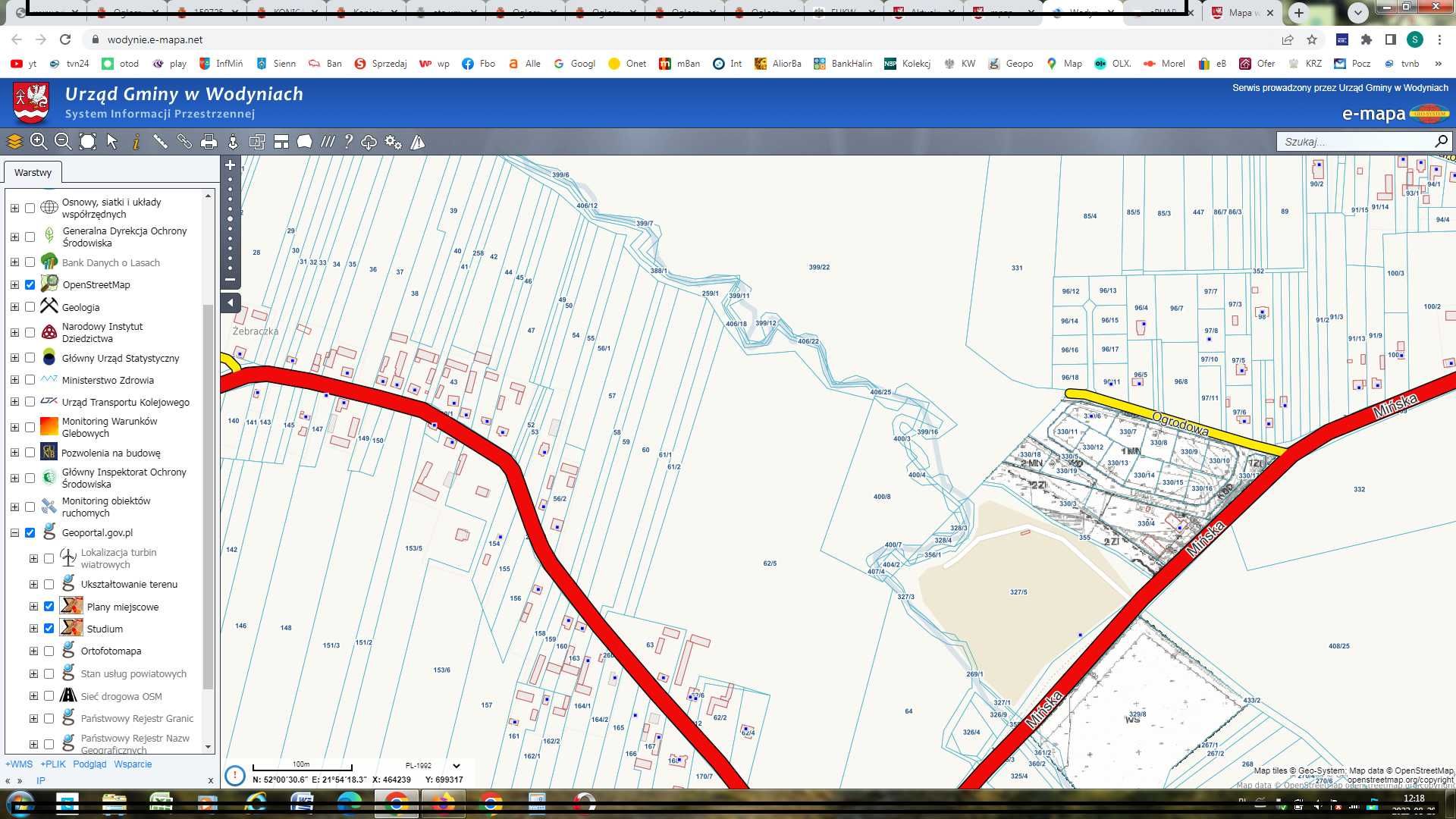Check the Sieć drogowa OSM layer
The height and width of the screenshot is (819, 1456).
click(49, 696)
